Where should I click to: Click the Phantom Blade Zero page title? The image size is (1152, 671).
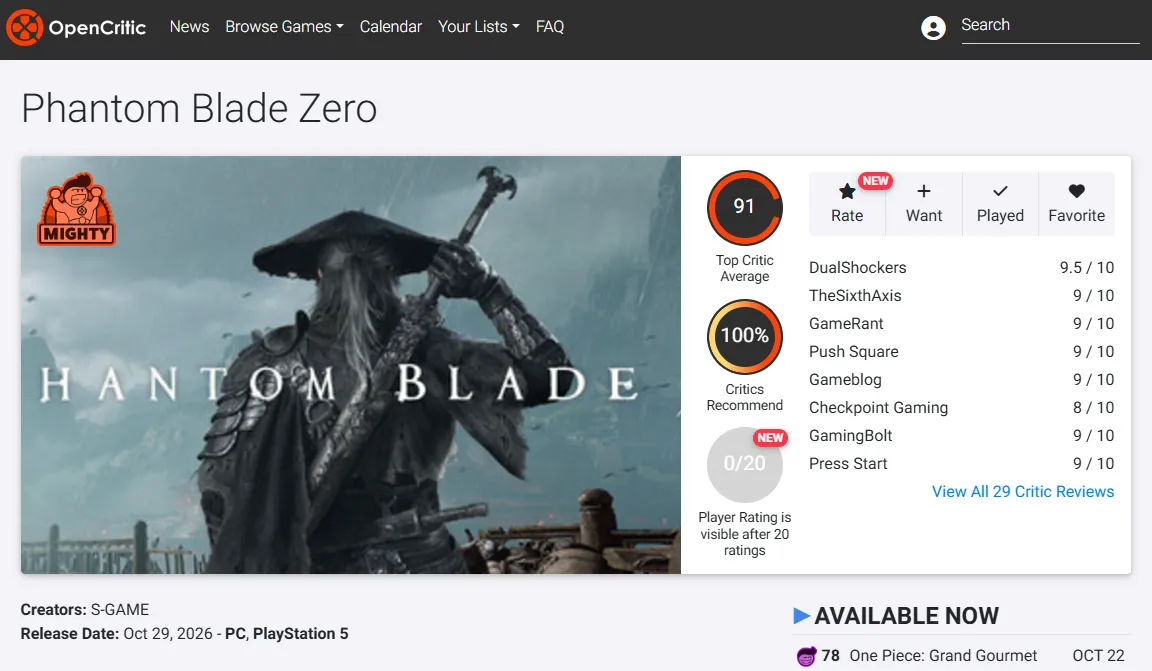(x=199, y=109)
